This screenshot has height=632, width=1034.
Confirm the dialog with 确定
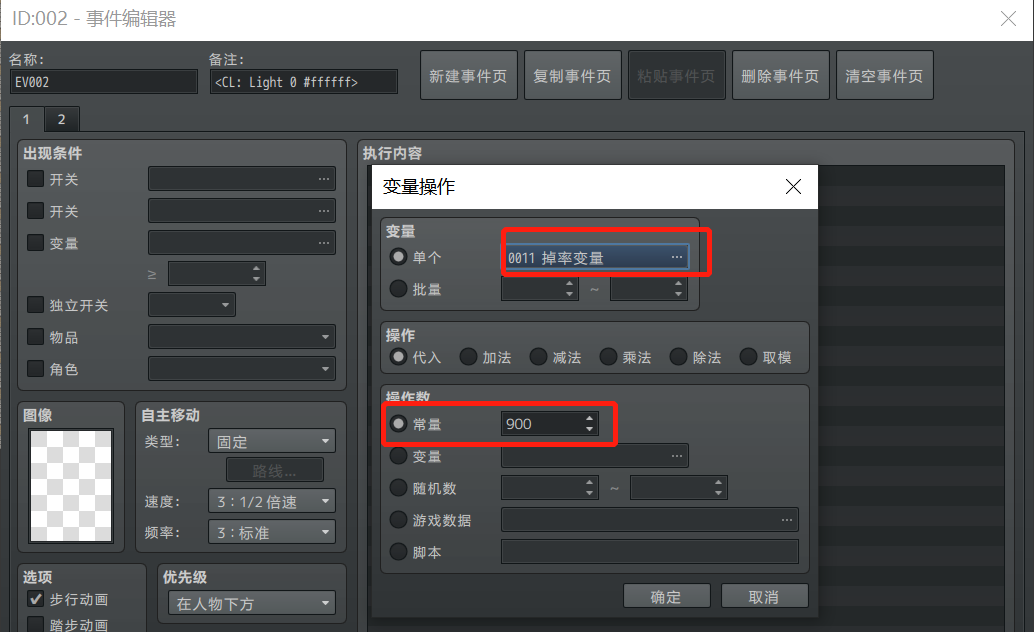[x=667, y=596]
